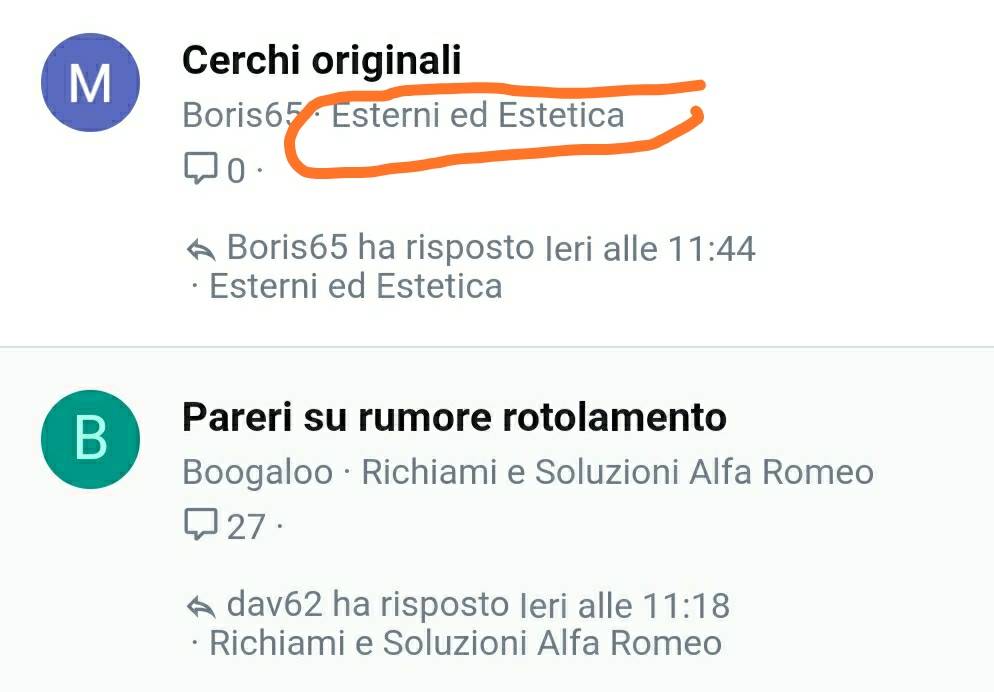
Task: Click the reply arrow icon before dav62
Action: click(x=202, y=606)
